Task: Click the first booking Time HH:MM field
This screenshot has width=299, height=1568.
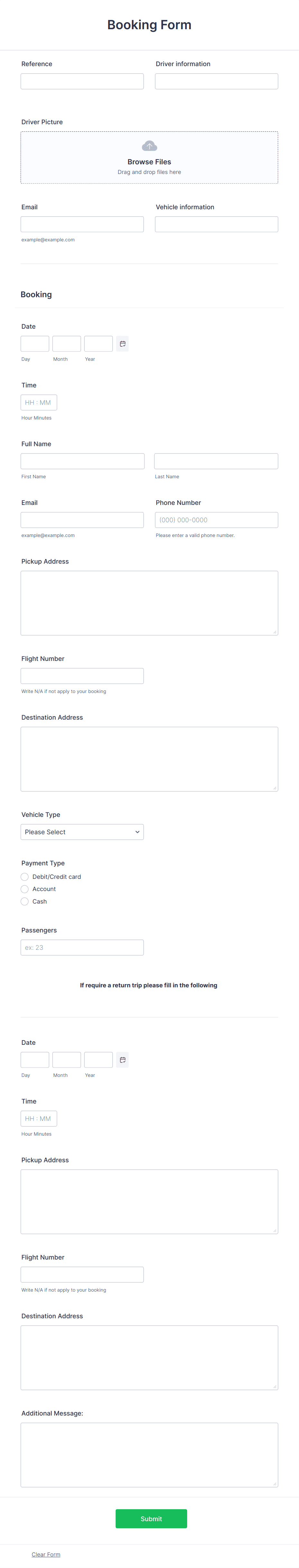Action: 39,402
